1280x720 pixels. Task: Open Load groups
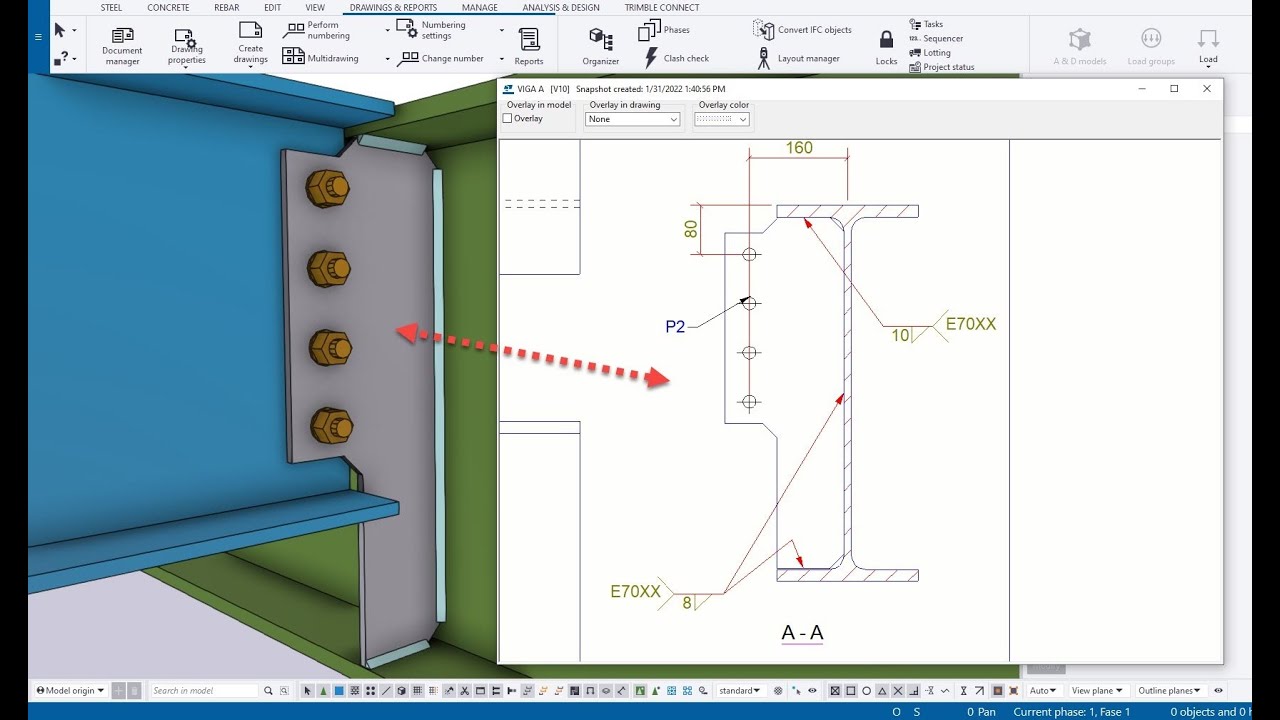click(1151, 46)
